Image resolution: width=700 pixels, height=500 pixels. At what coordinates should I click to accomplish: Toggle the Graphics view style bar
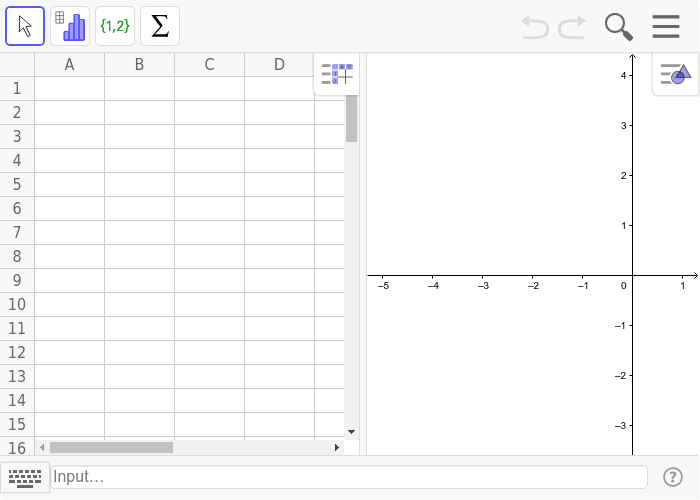point(675,74)
